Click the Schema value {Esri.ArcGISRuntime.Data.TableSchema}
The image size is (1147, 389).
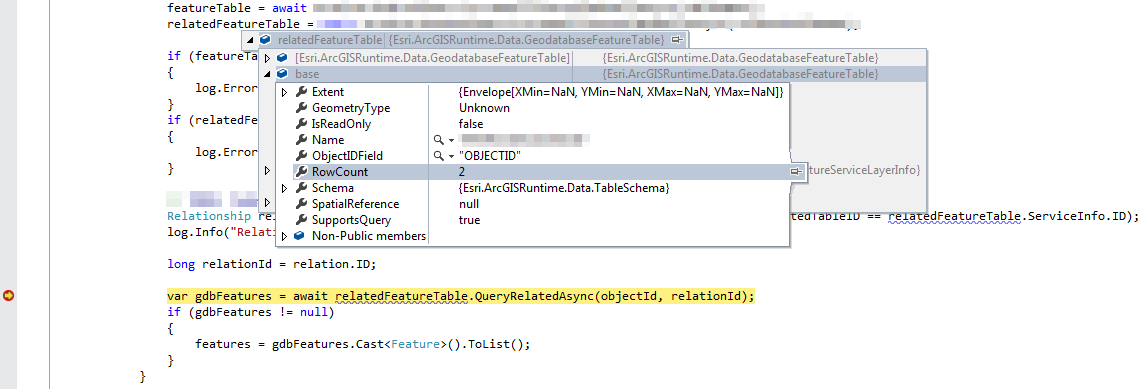point(564,188)
